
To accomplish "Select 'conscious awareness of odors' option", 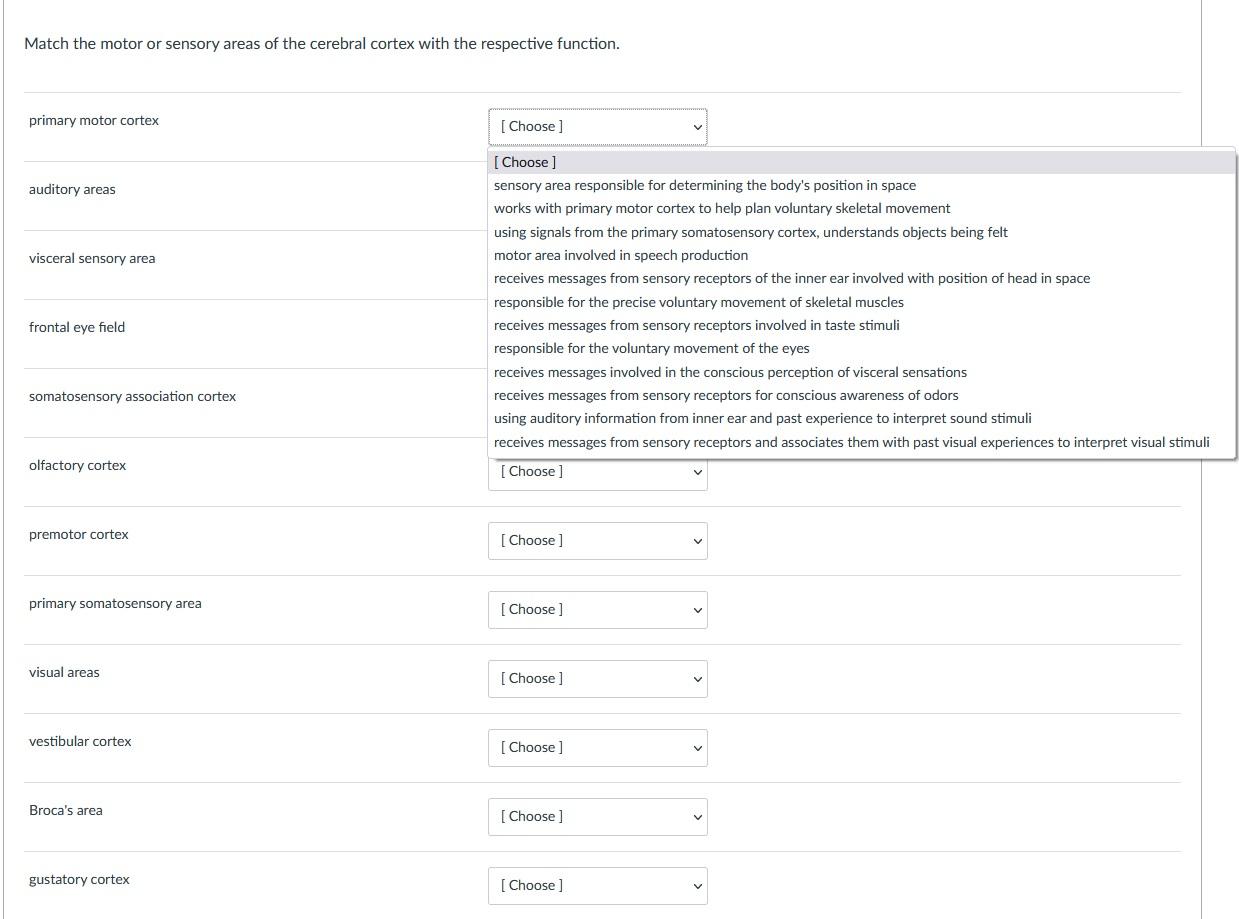I will [725, 395].
